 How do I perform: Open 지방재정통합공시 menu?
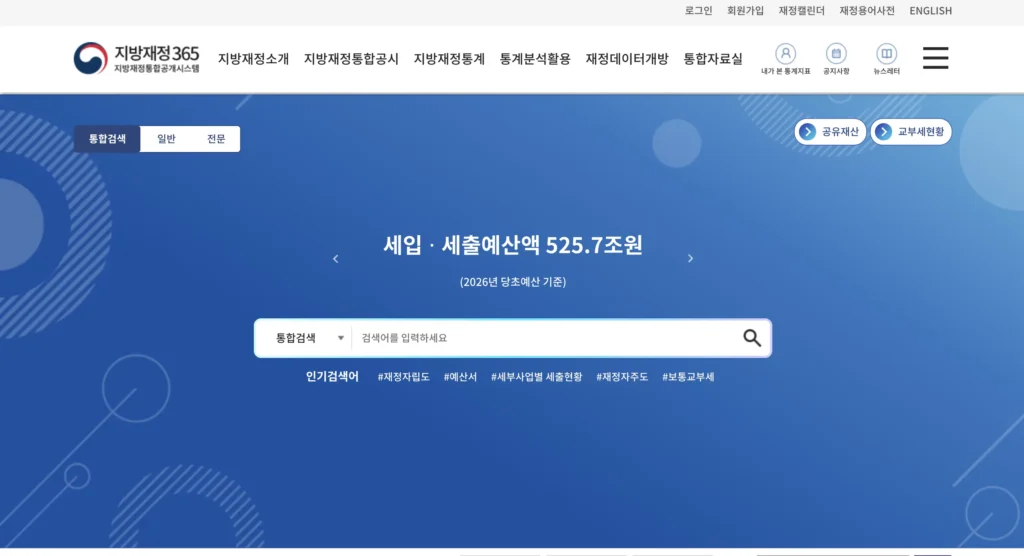pos(351,59)
